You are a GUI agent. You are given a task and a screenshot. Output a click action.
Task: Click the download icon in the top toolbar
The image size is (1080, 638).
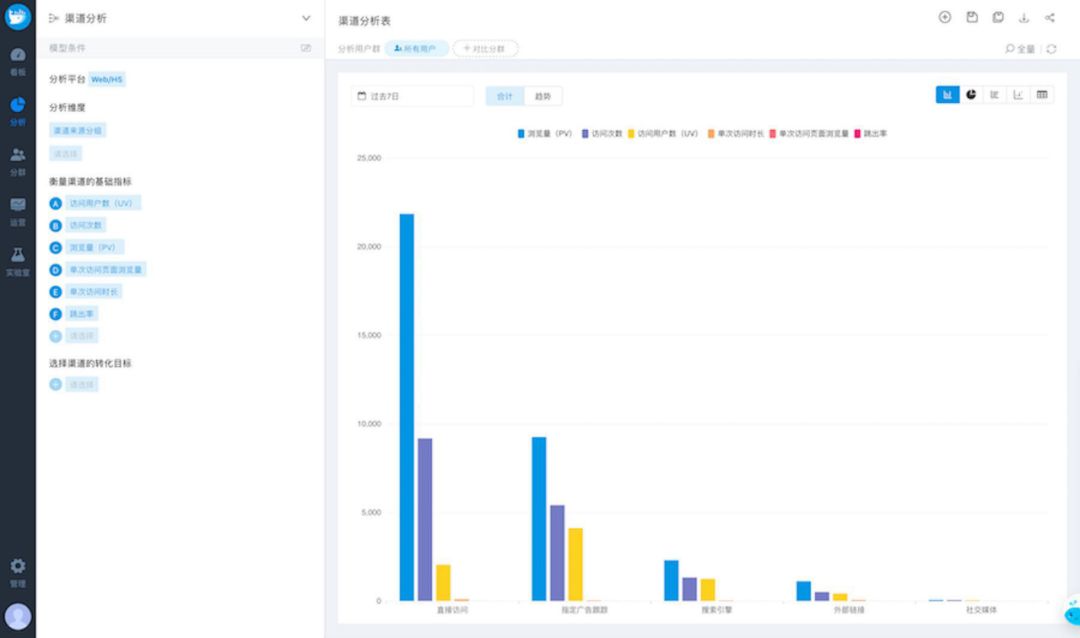pyautogui.click(x=1023, y=18)
